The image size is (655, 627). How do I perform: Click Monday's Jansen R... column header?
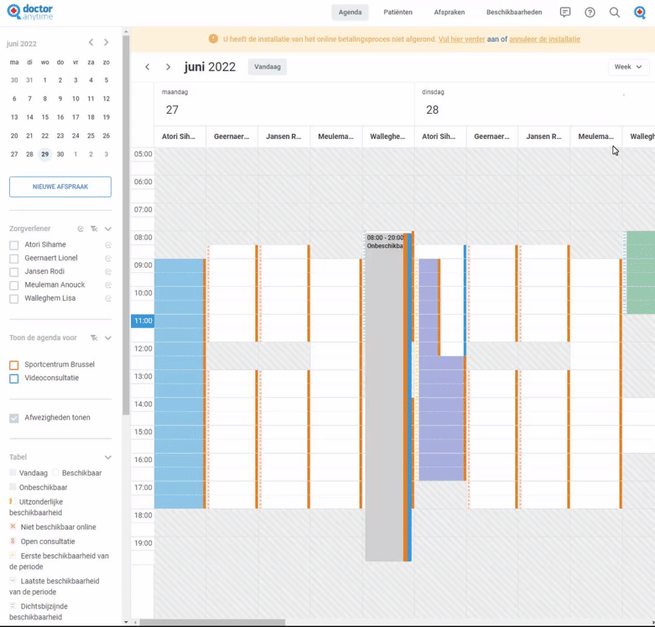coord(284,137)
